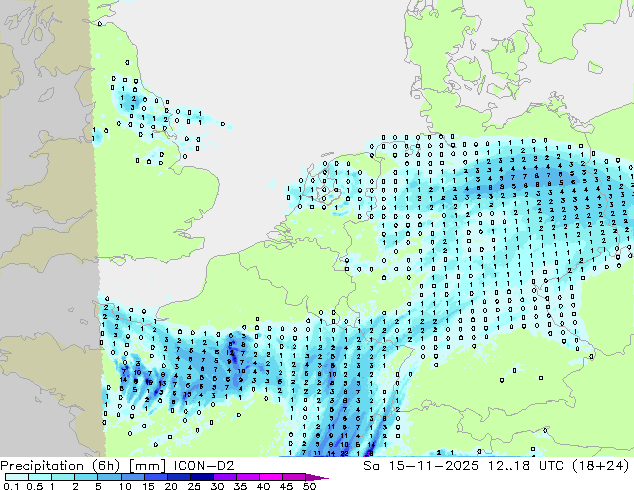Click the 25–30 mm dark blue swatch
Viewport: 634px width, 490px height.
201,477
